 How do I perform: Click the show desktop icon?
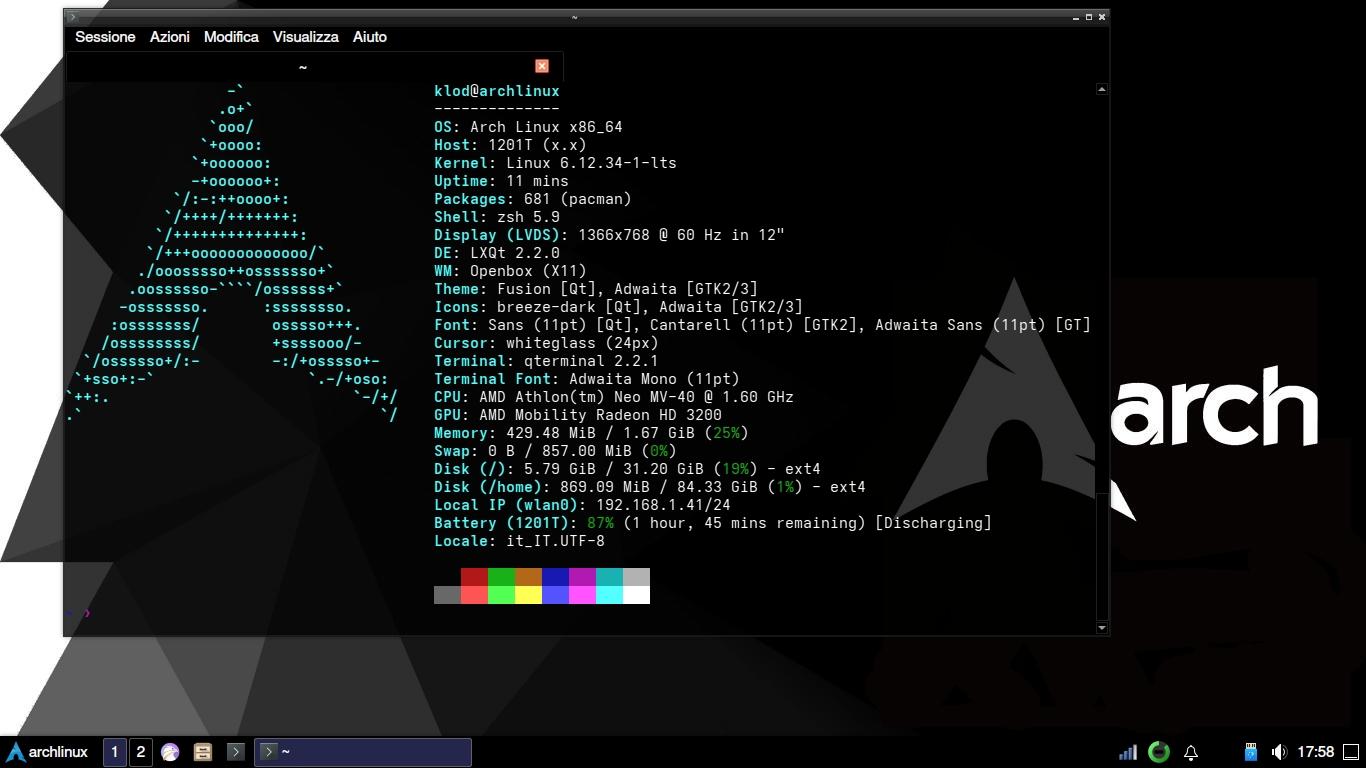1351,752
